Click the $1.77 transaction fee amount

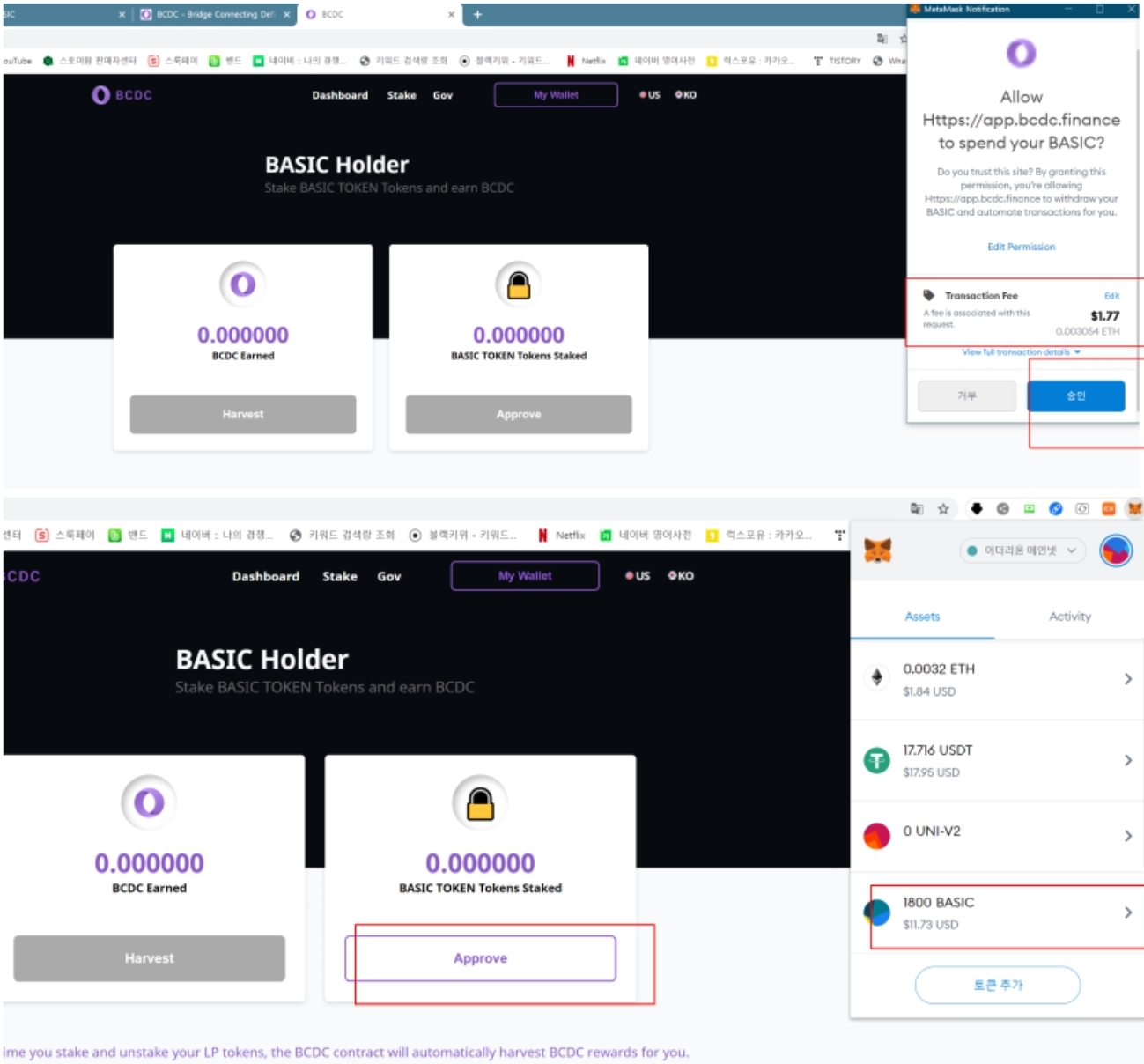click(1104, 315)
